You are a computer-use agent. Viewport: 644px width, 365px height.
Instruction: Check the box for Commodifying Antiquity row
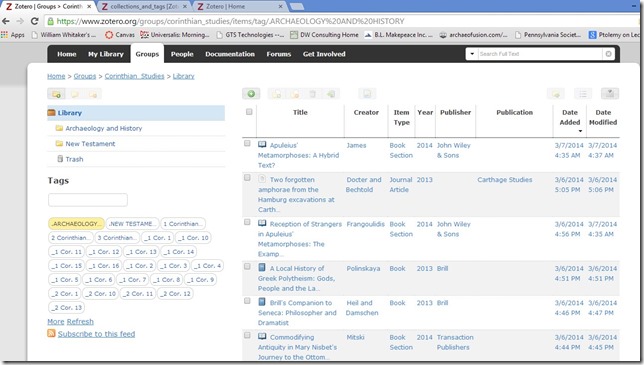pyautogui.click(x=247, y=335)
